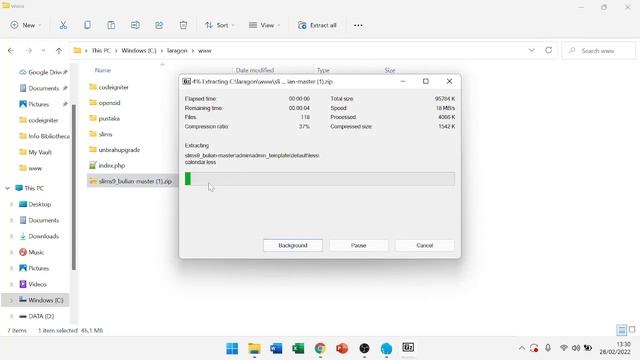Open the New dropdown menu
Image resolution: width=640 pixels, height=360 pixels.
point(26,25)
